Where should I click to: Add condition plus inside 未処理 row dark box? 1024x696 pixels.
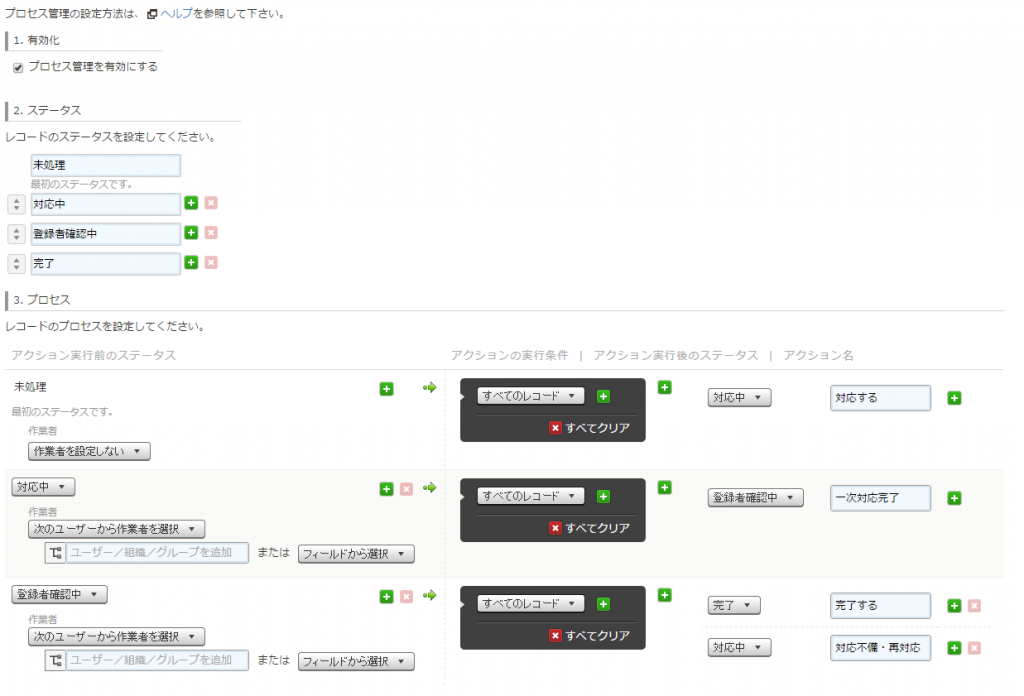[x=603, y=396]
